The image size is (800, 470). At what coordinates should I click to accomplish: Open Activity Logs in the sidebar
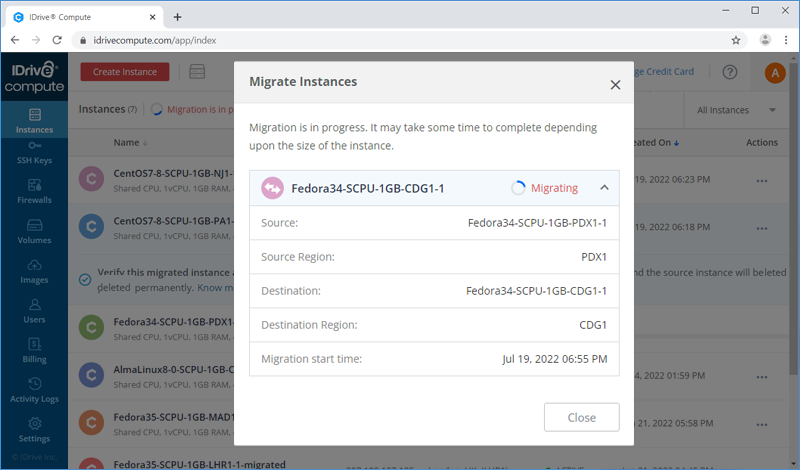click(x=34, y=391)
